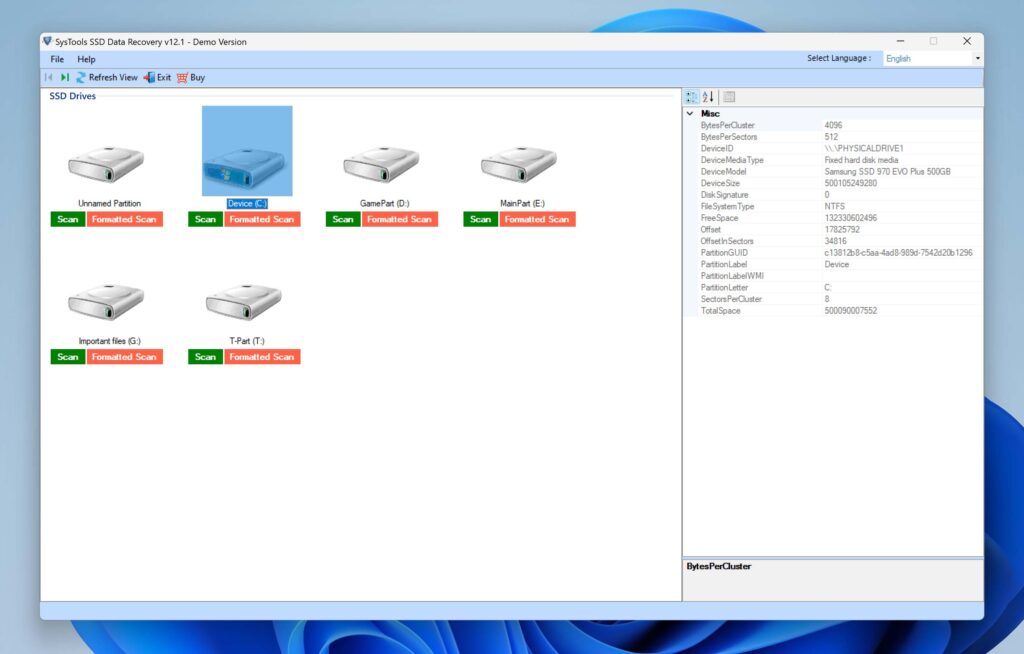Open the File menu
Viewport: 1024px width, 654px height.
pos(55,59)
